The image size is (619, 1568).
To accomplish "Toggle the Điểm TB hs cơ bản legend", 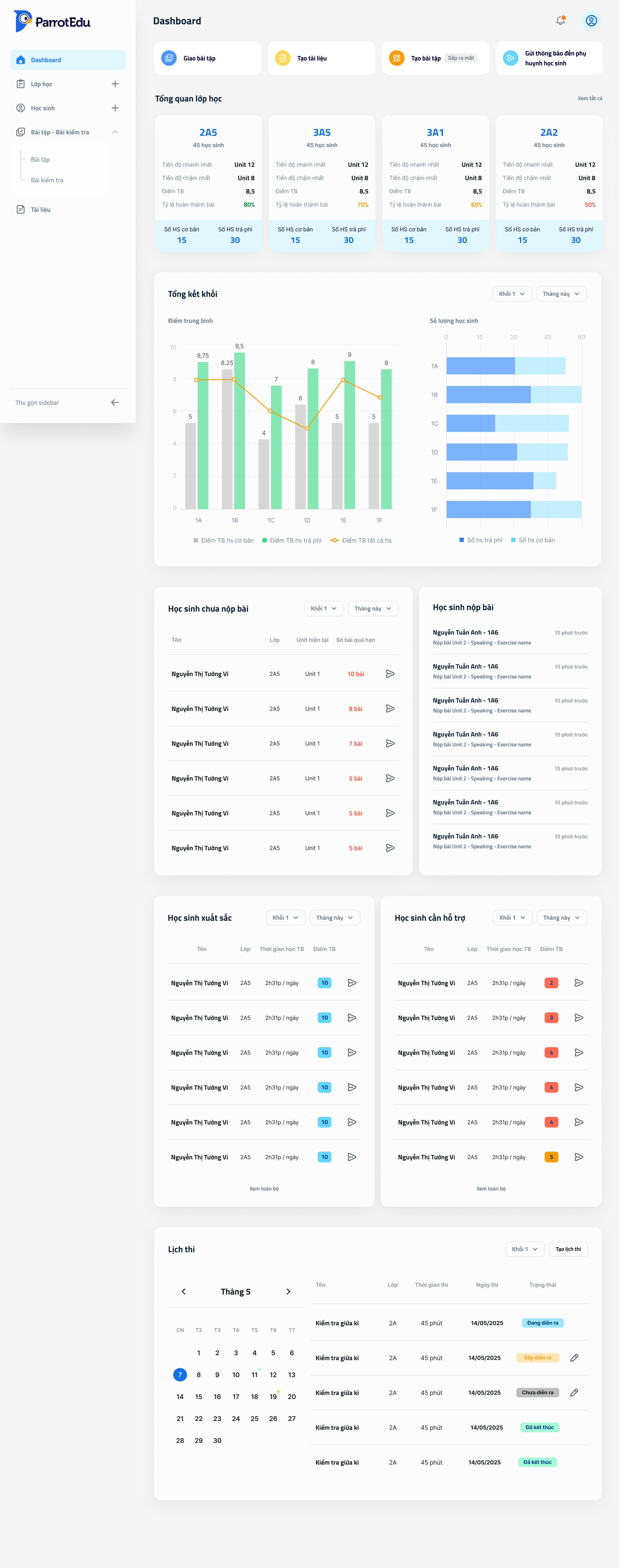I will coord(223,540).
